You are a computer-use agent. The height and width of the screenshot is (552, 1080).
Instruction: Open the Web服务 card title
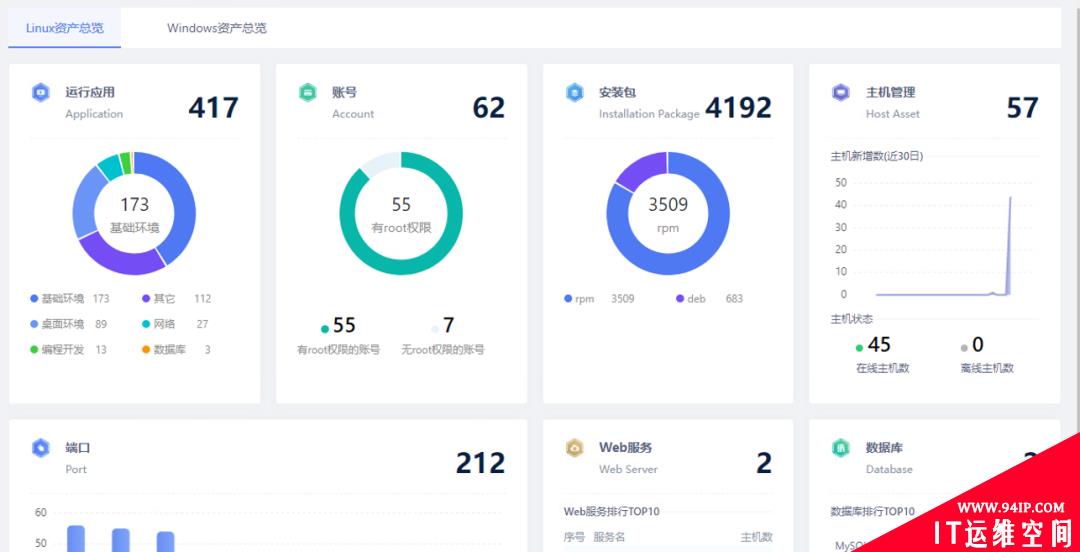[625, 447]
